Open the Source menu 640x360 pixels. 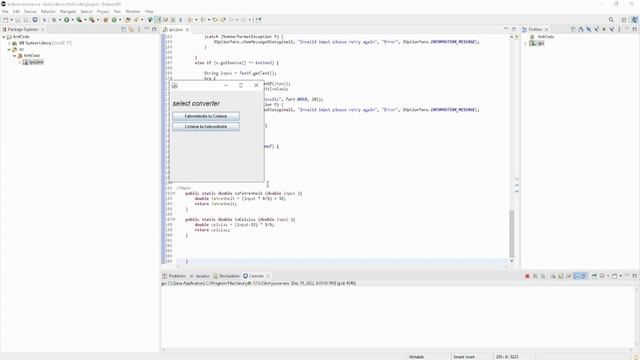tap(30, 11)
